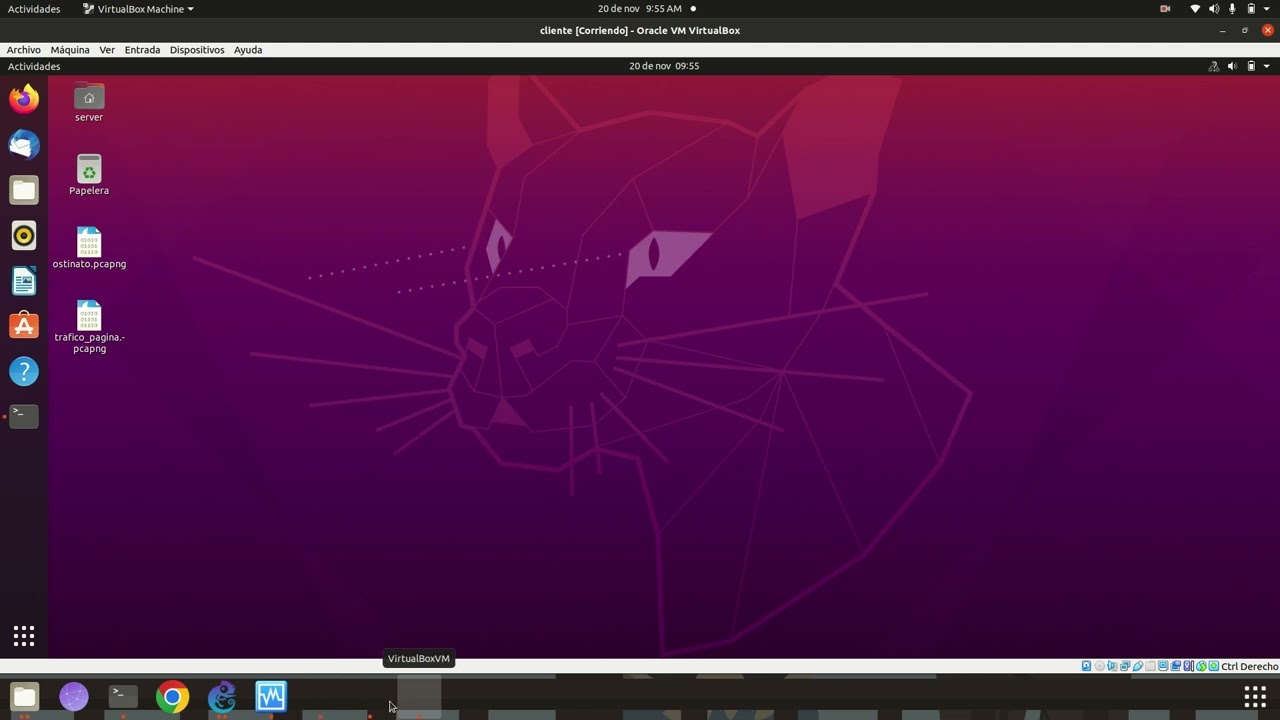Select ostinato.pcapng file on desktop
This screenshot has height=720, width=1280.
(89, 248)
